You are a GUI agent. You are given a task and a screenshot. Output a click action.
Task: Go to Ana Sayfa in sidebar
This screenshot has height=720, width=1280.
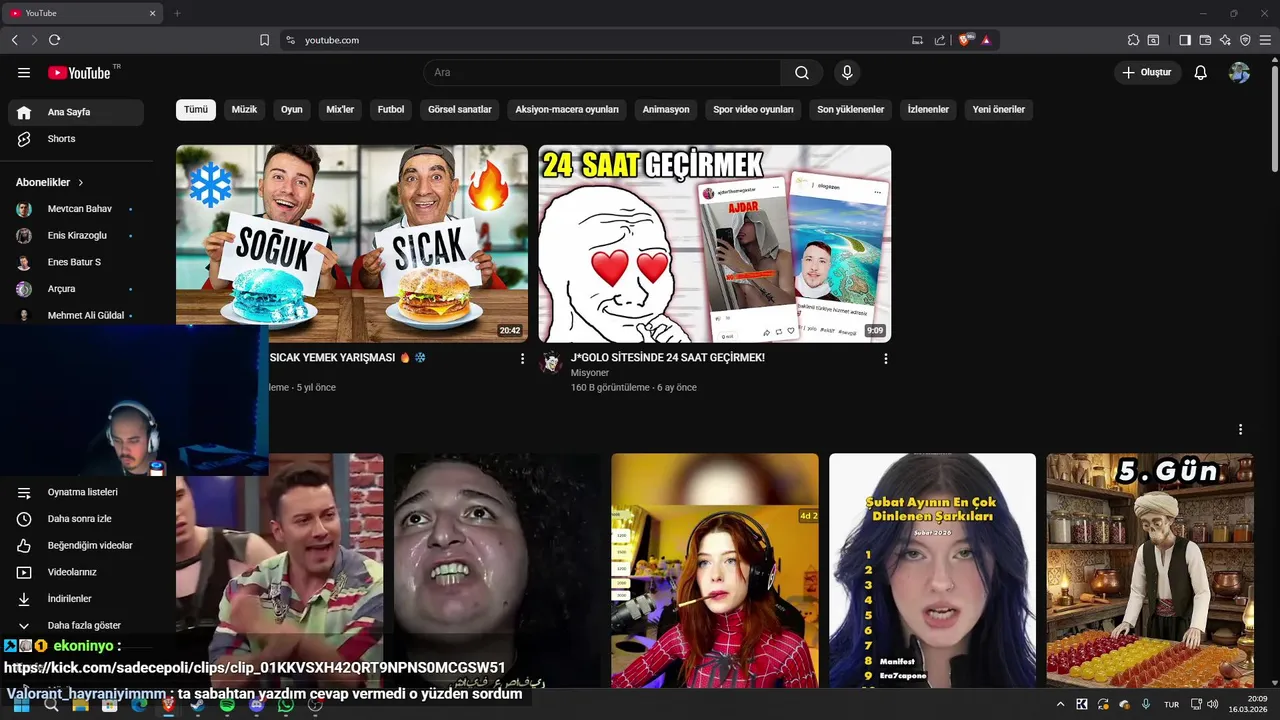pyautogui.click(x=76, y=112)
